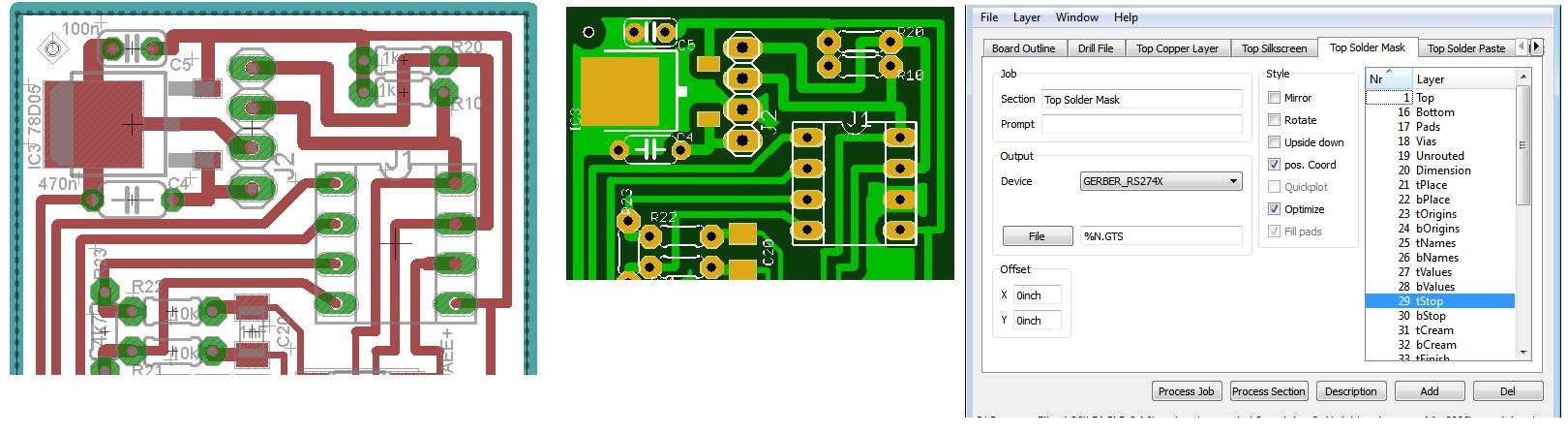The width and height of the screenshot is (1568, 434).
Task: Click the Prompt input field
Action: pyautogui.click(x=1141, y=124)
